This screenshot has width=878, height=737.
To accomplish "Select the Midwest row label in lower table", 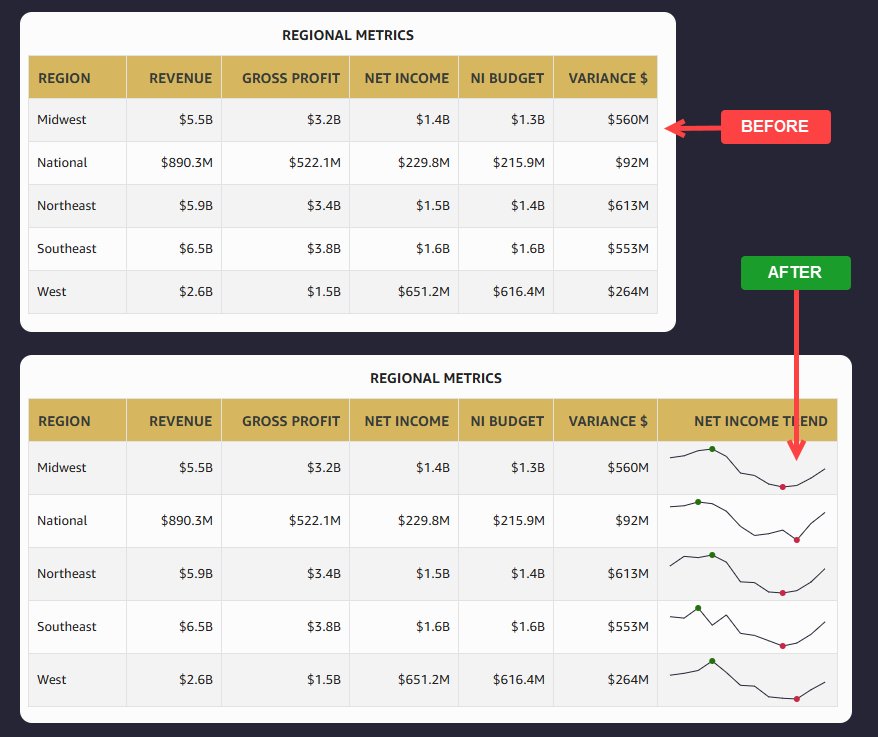I will tap(62, 468).
